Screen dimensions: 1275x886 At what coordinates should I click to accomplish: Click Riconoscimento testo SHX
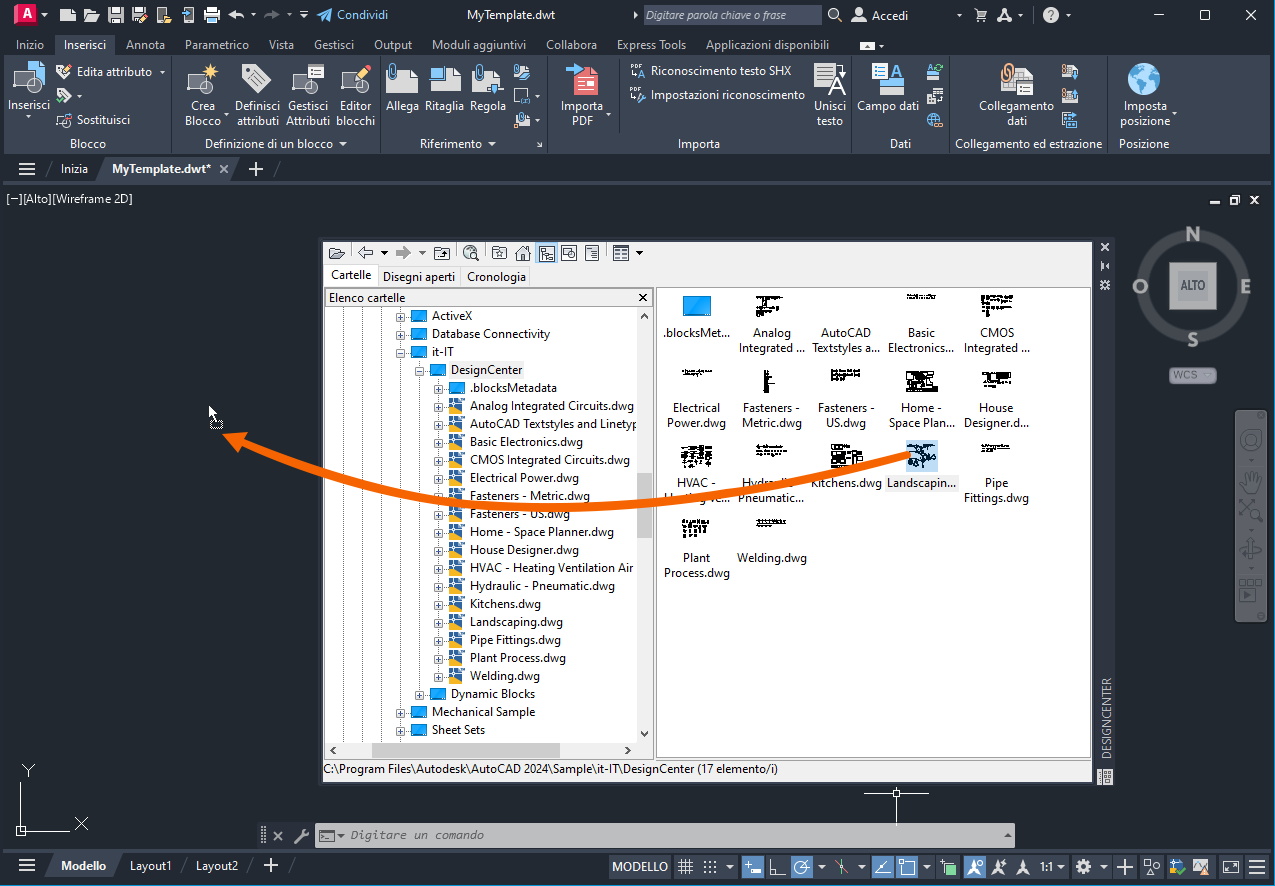coord(711,71)
